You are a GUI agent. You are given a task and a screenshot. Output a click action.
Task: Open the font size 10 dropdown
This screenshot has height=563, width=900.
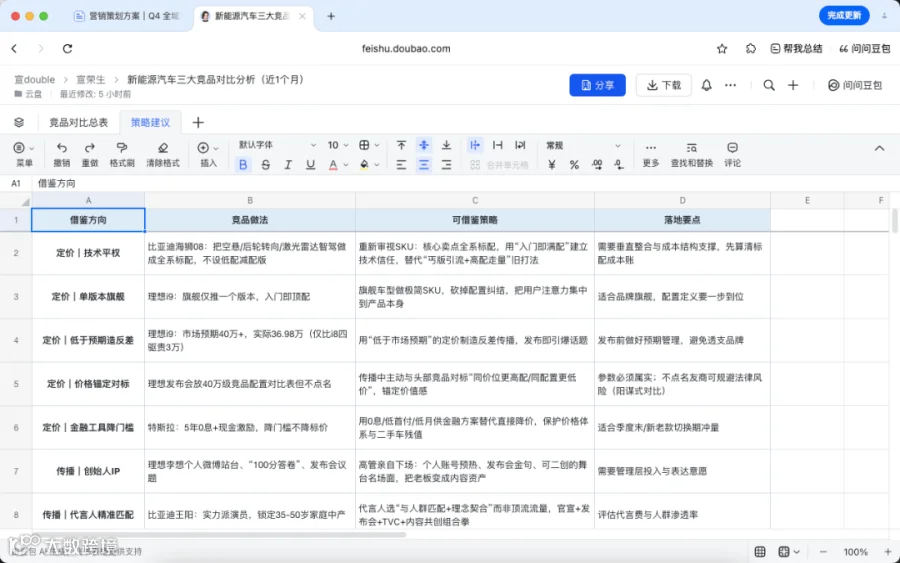pos(338,145)
